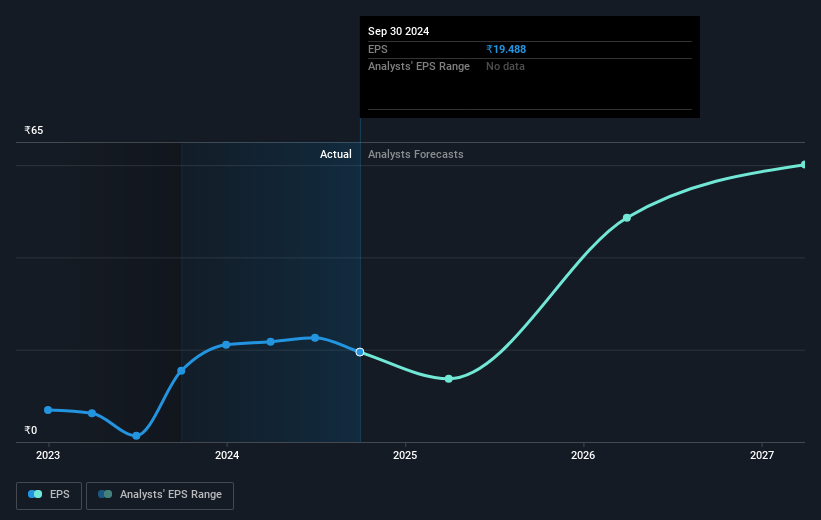
Task: Toggle the EPS legend button
Action: point(49,495)
